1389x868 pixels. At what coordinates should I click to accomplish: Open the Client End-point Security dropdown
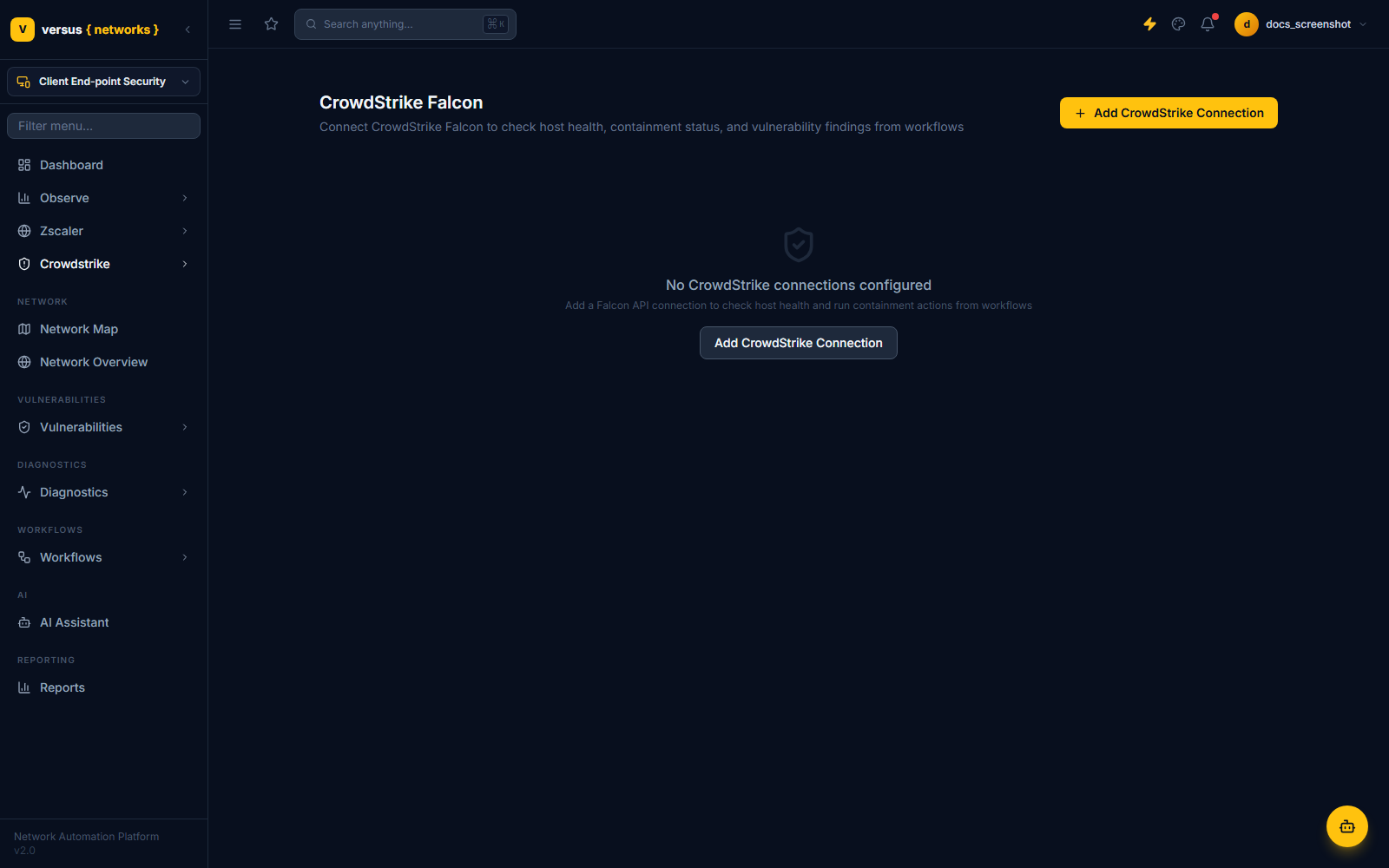point(103,82)
